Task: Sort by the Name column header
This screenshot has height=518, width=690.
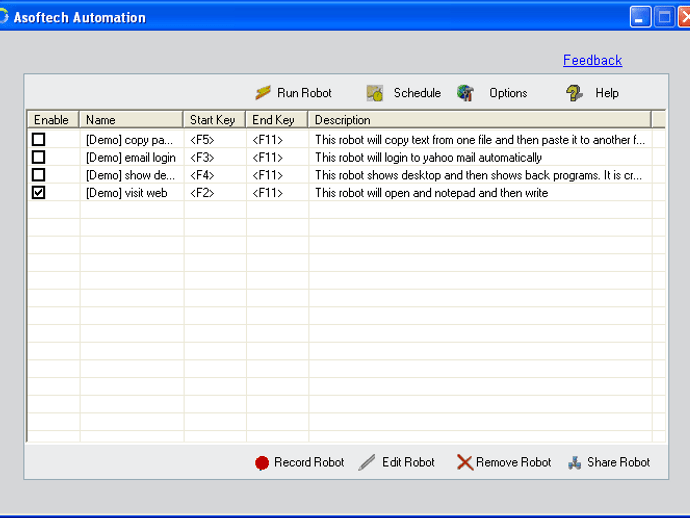Action: pos(131,120)
